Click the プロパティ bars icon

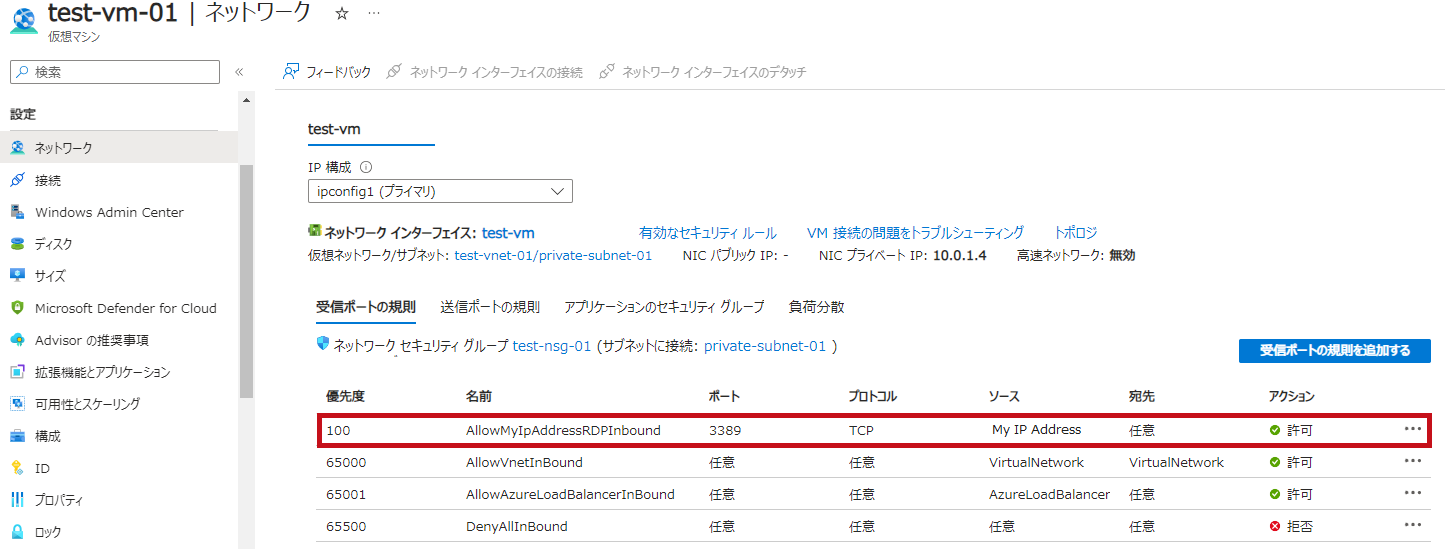[17, 500]
